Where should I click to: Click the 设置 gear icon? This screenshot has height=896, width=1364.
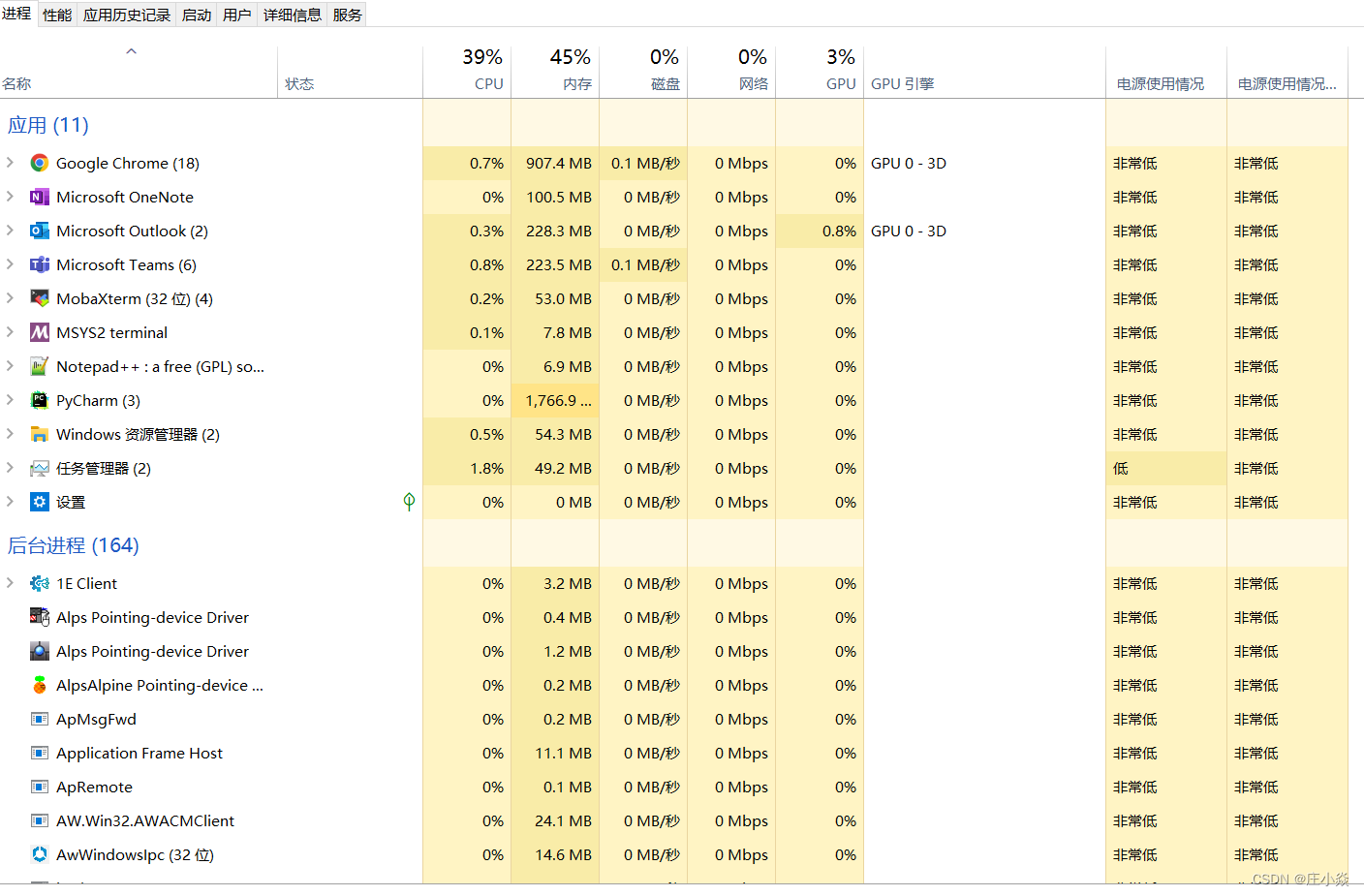coord(39,502)
